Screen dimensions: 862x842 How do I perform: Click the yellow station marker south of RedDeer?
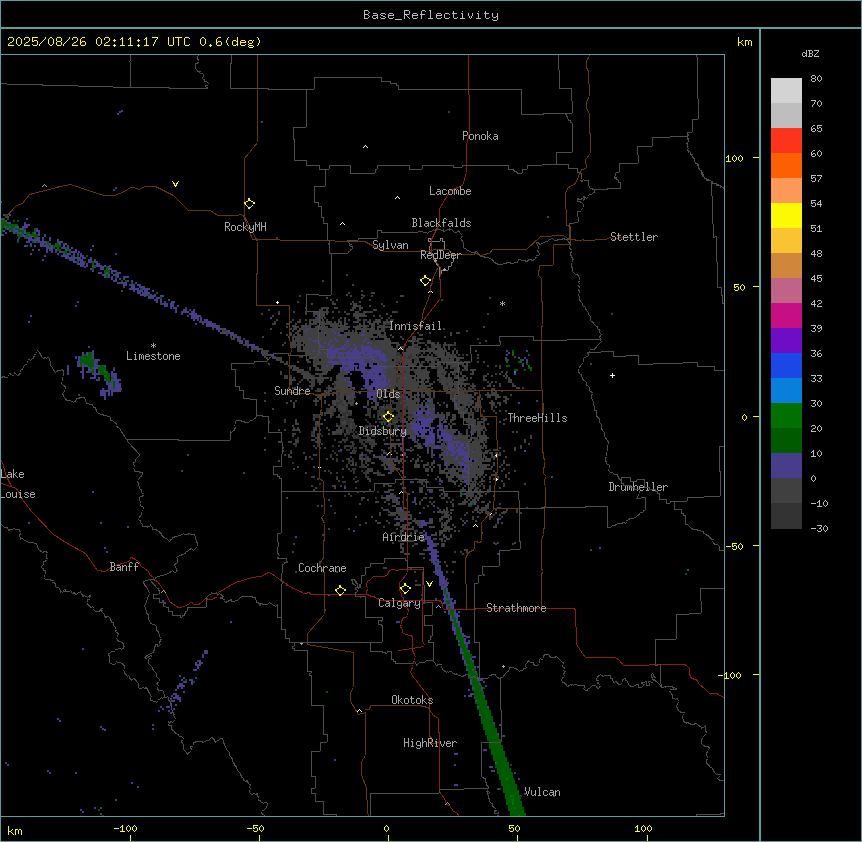[x=426, y=281]
